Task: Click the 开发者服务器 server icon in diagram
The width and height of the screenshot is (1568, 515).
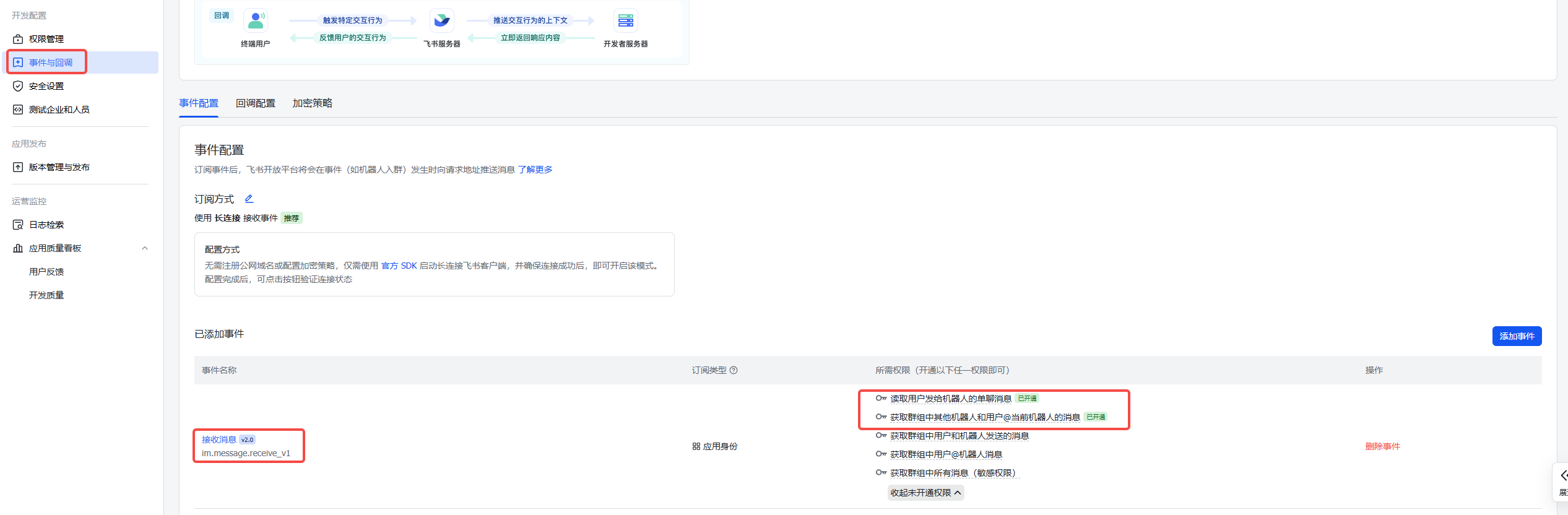Action: (626, 20)
